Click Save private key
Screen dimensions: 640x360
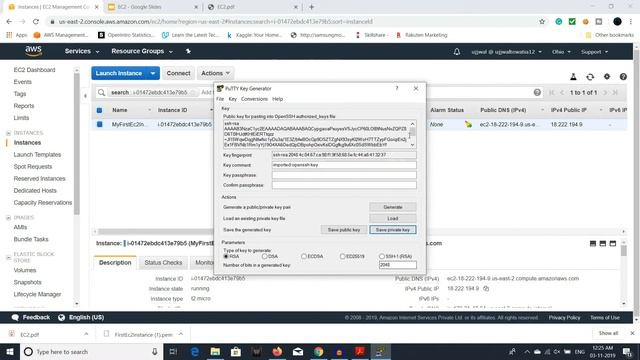(x=393, y=230)
